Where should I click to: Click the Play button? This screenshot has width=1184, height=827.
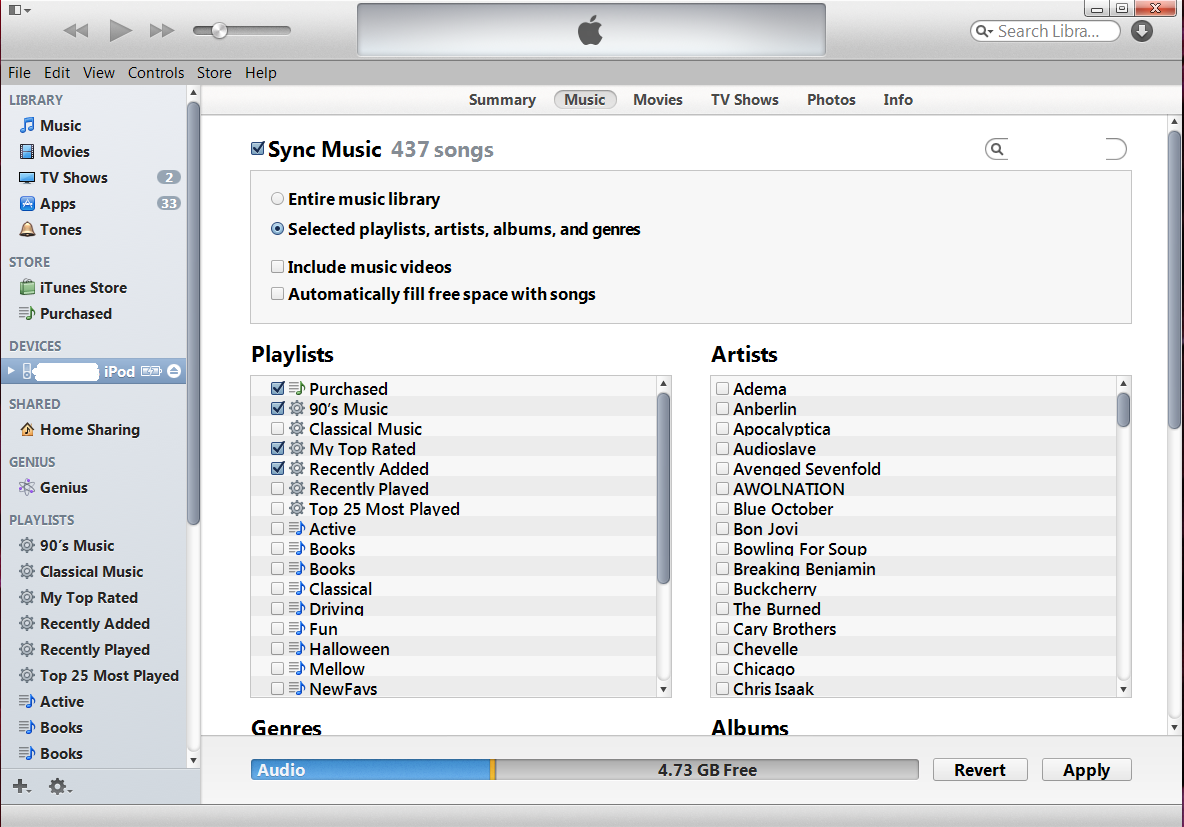pyautogui.click(x=120, y=30)
